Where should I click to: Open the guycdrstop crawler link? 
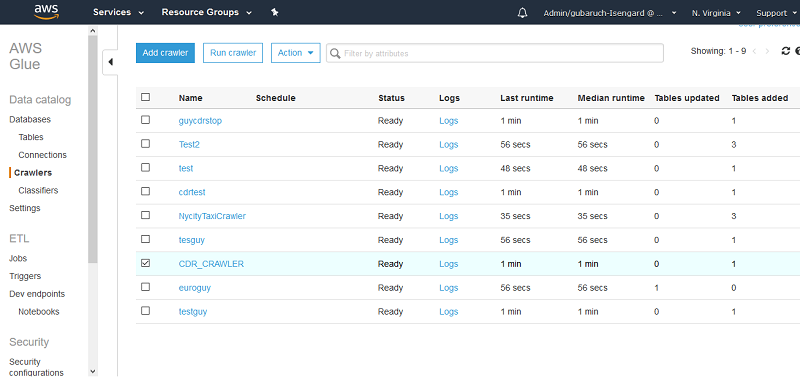(201, 121)
